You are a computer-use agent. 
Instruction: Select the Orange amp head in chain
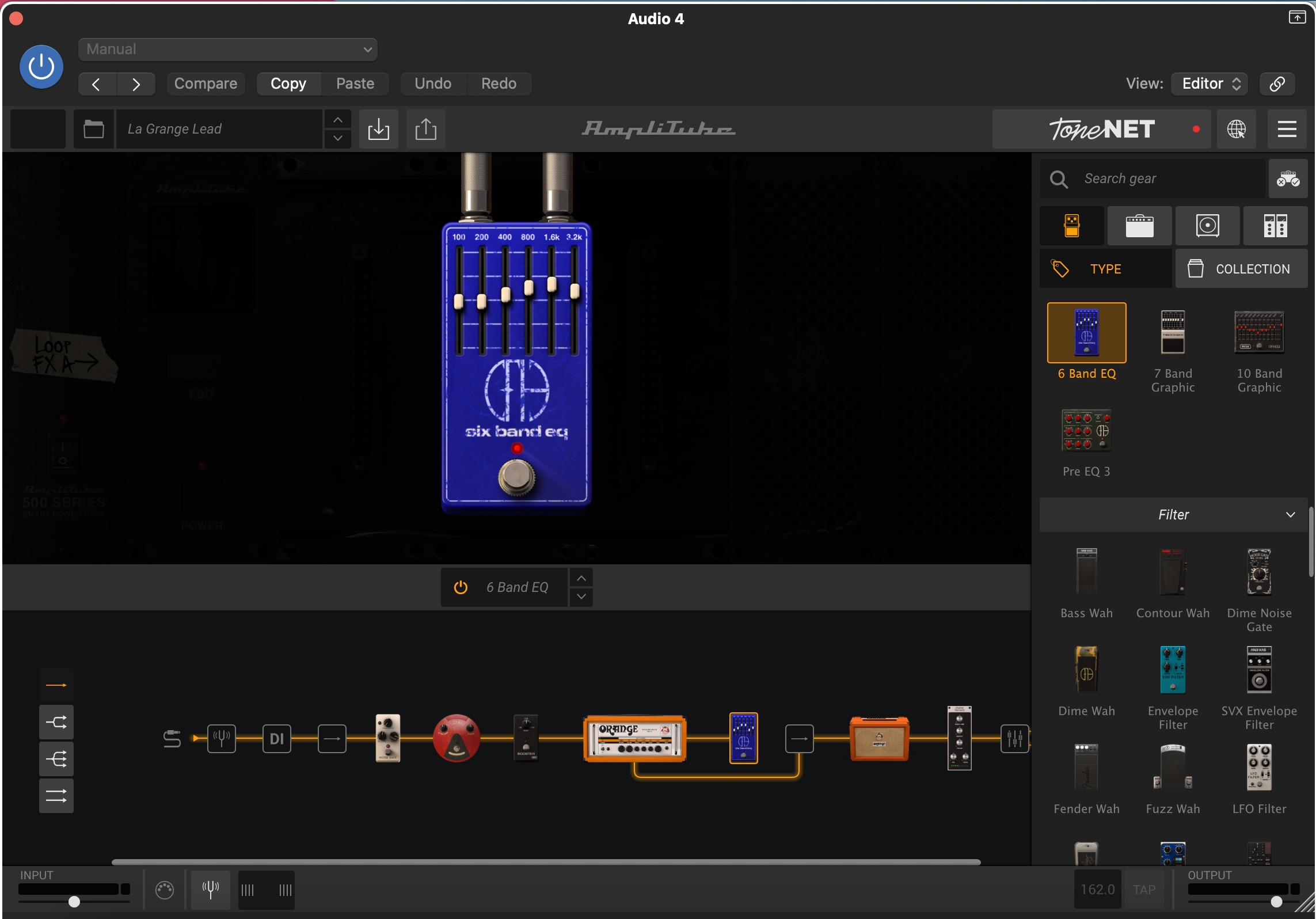(635, 738)
